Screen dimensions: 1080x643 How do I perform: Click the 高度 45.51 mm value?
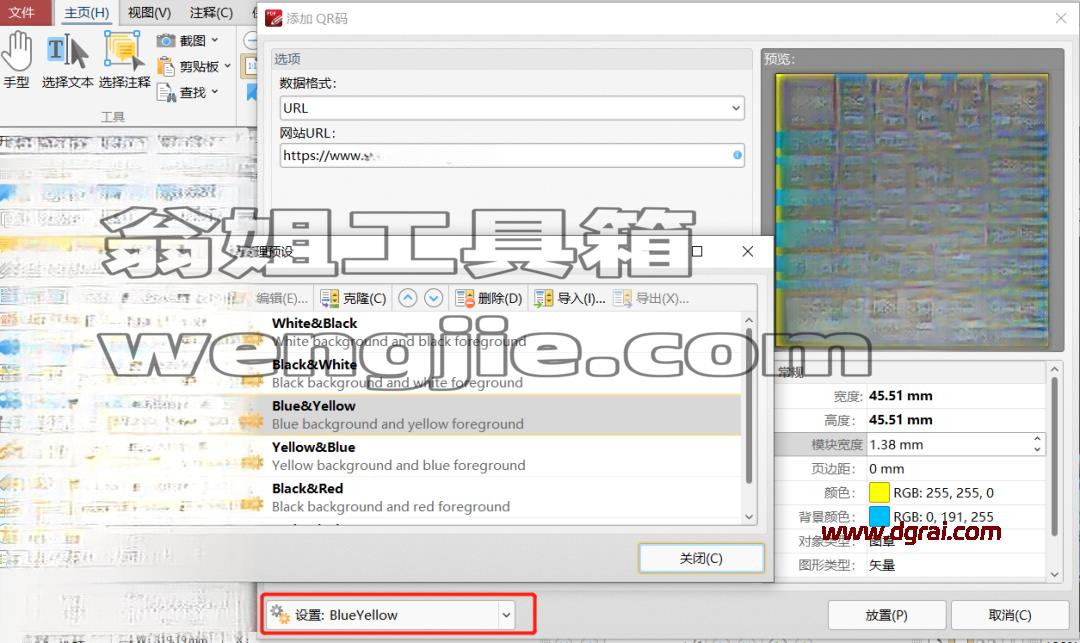[x=901, y=420]
